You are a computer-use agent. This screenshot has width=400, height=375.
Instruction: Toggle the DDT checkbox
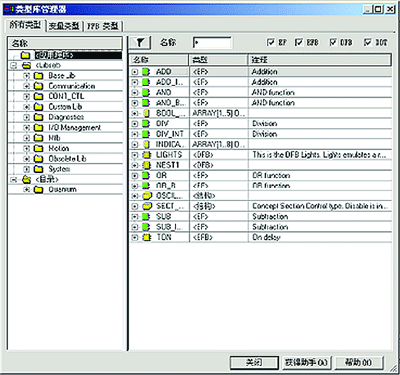tap(367, 42)
